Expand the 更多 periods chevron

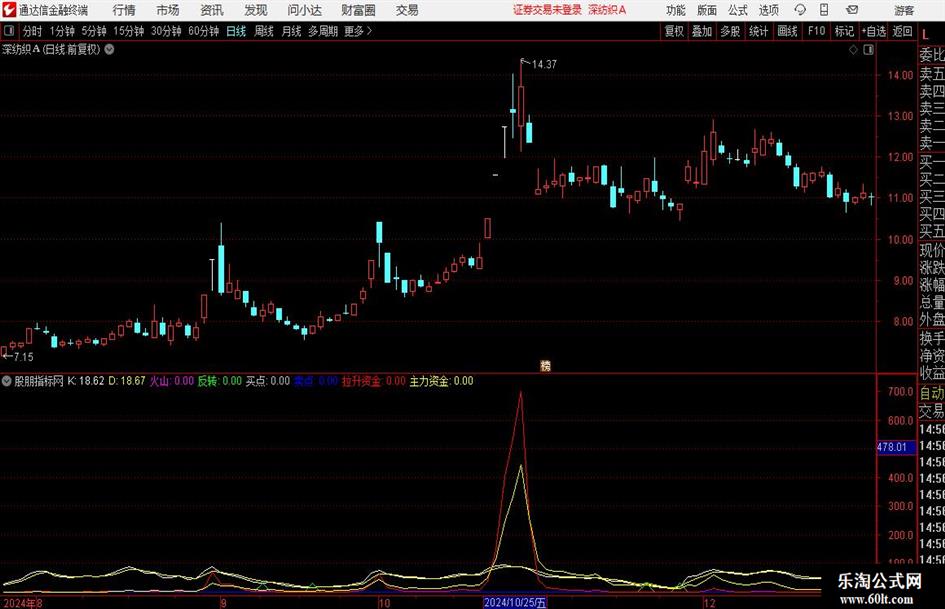tap(369, 31)
